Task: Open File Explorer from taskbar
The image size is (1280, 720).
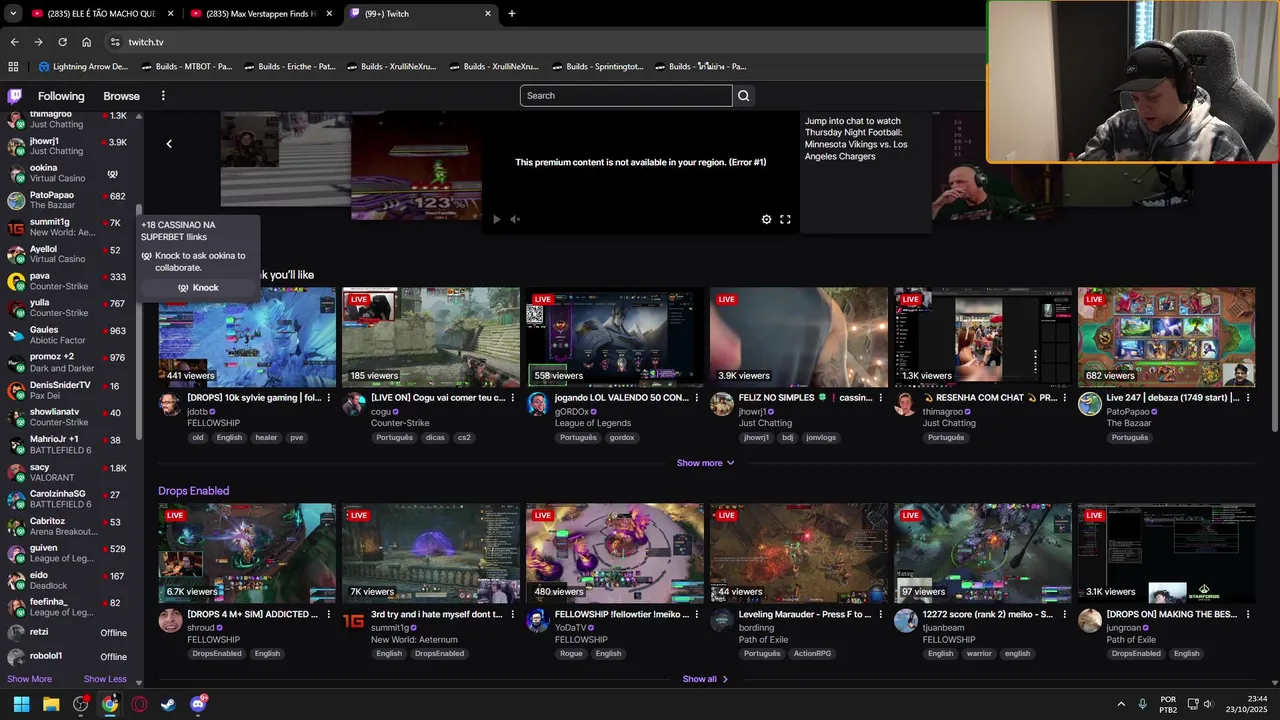Action: tap(51, 704)
